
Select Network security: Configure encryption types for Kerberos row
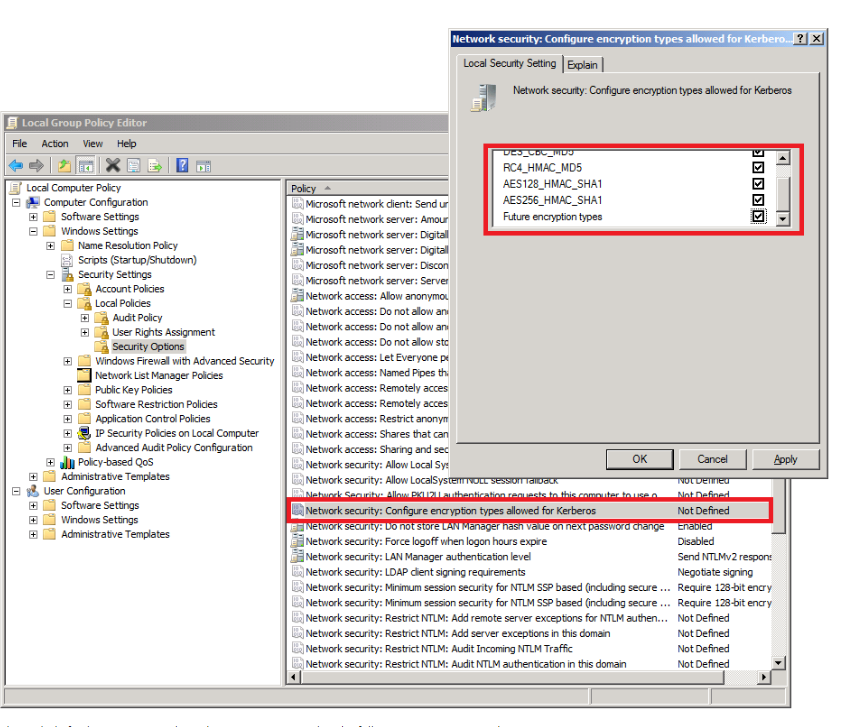coord(530,511)
